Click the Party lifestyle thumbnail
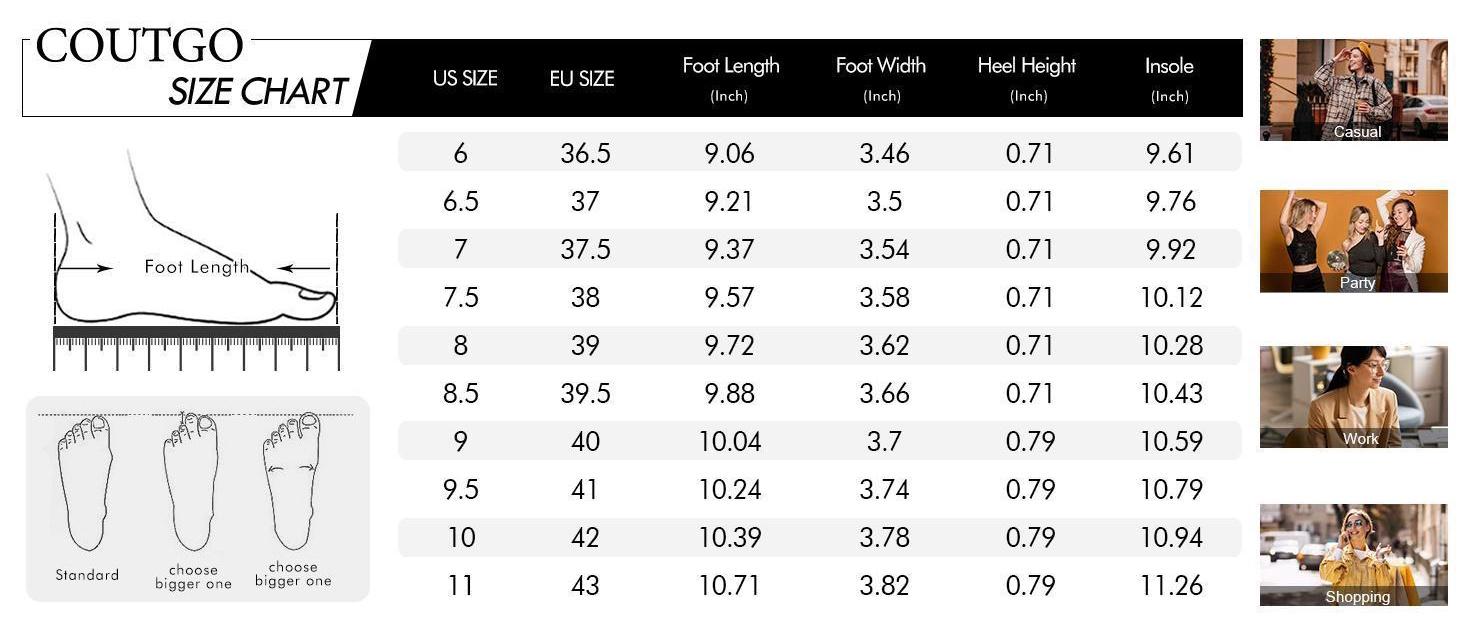 point(1353,240)
